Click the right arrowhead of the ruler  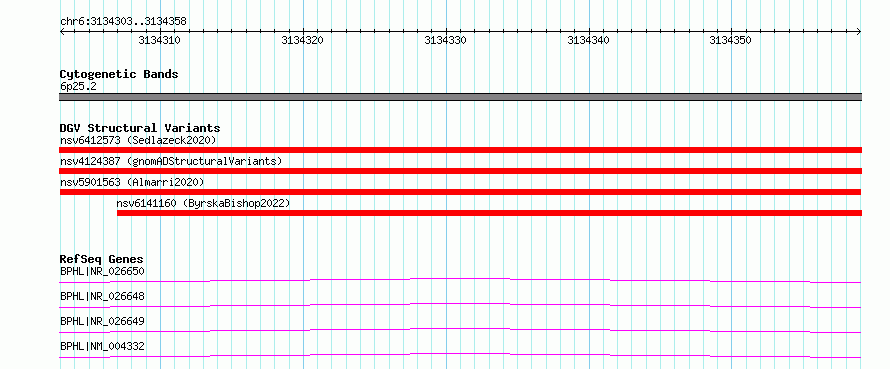pos(859,32)
